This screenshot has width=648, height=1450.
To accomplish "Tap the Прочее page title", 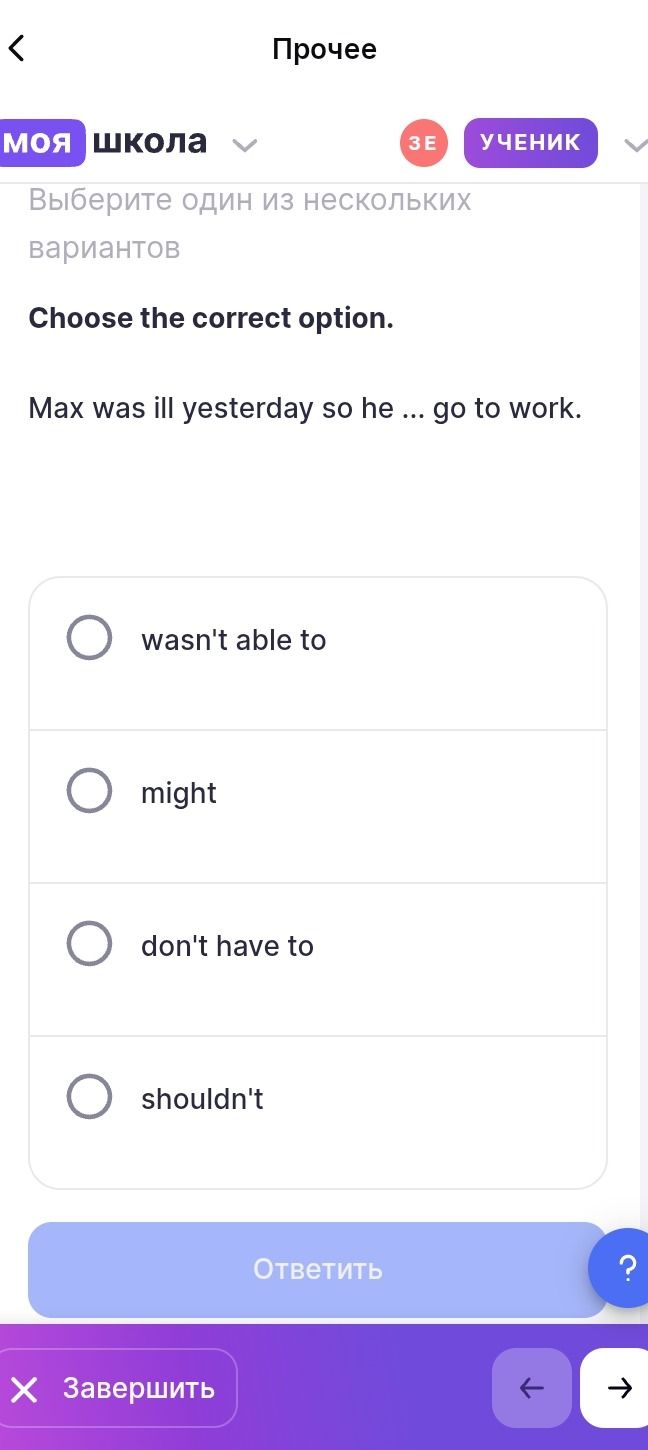I will click(324, 49).
